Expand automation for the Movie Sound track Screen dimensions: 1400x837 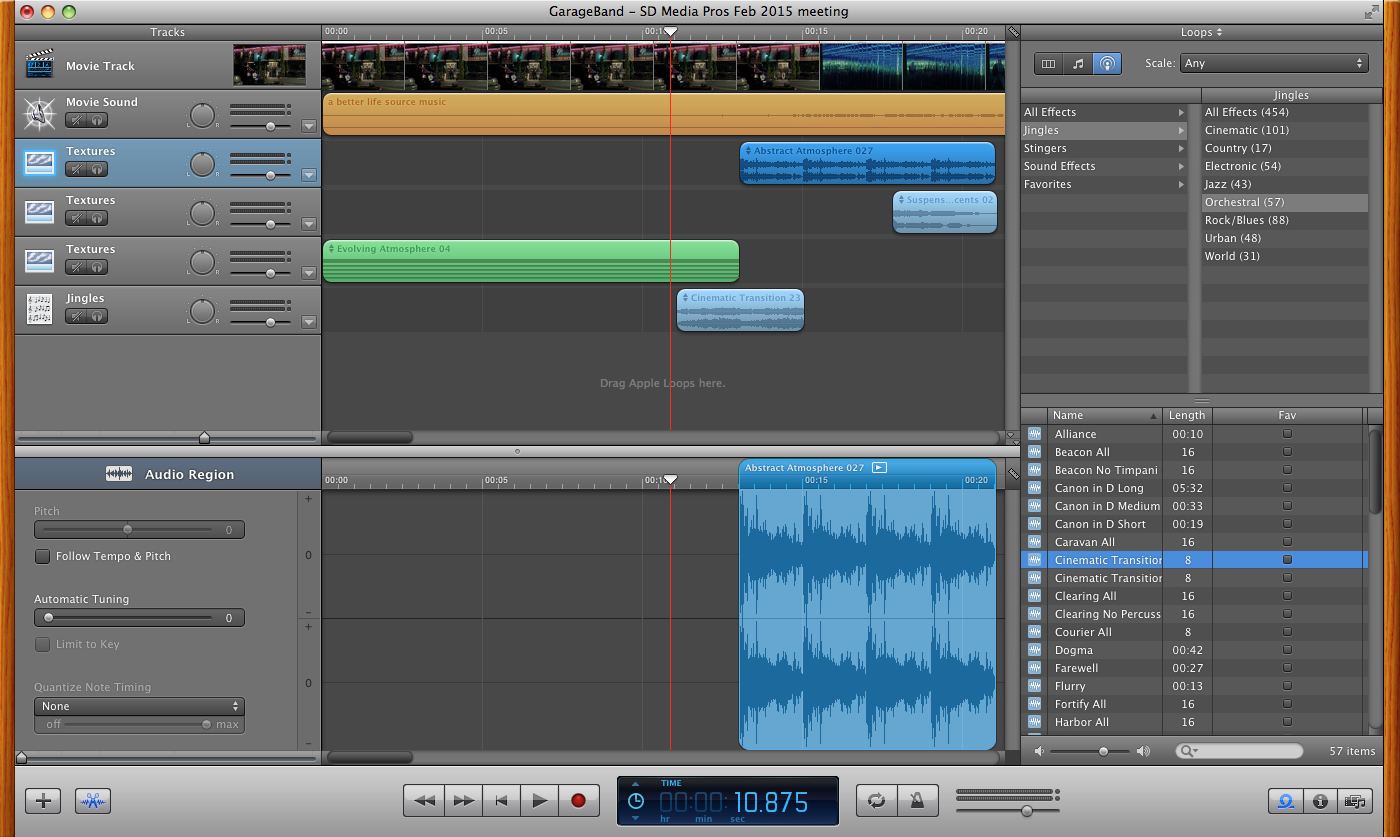click(309, 126)
